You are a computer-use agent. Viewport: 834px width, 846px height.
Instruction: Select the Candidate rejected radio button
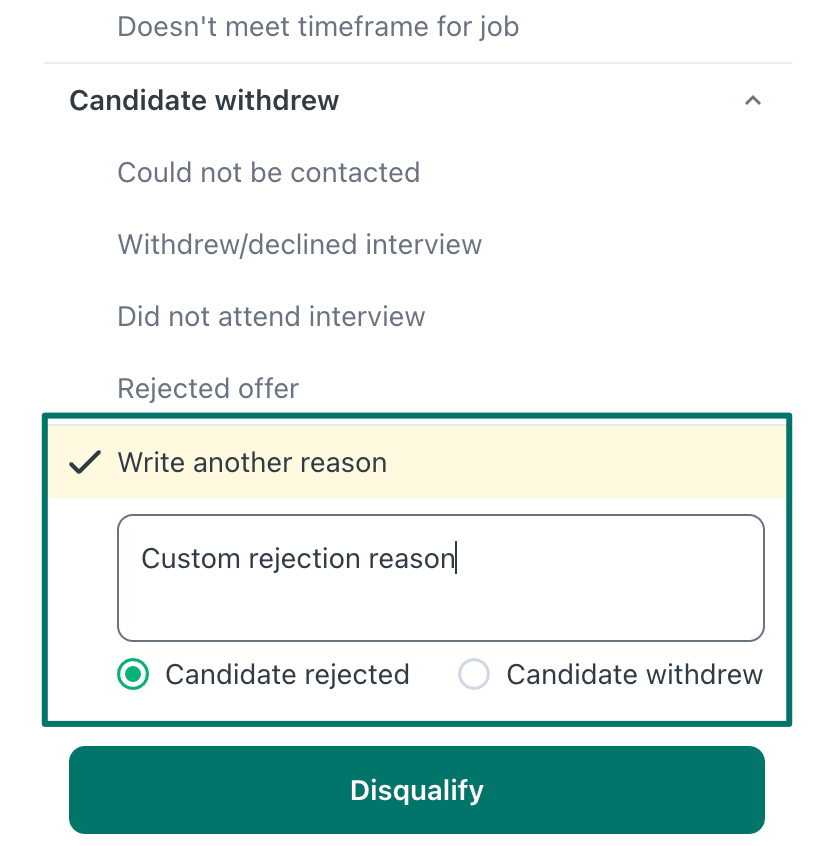[x=133, y=675]
